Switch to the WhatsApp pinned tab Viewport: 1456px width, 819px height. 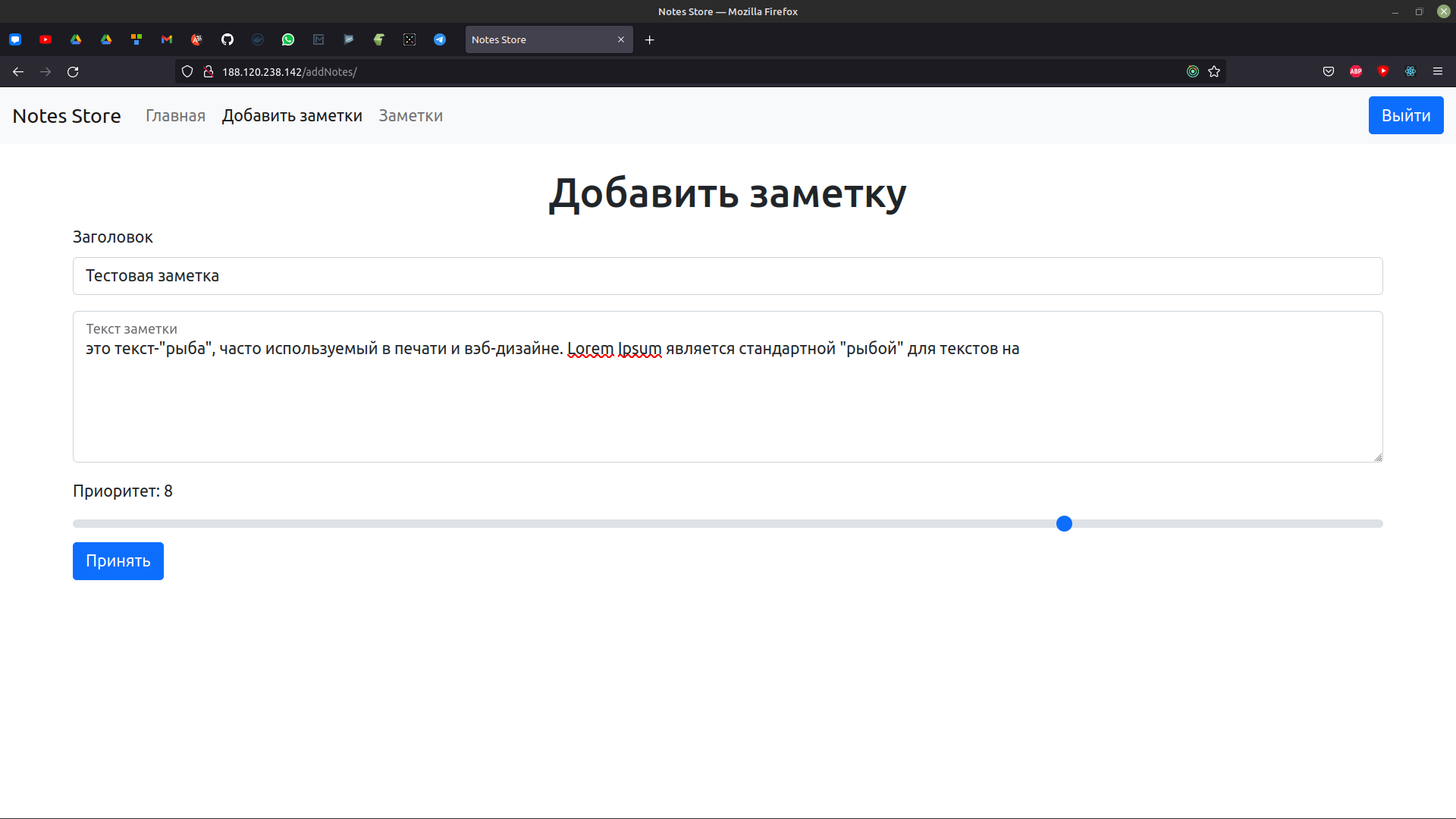288,39
